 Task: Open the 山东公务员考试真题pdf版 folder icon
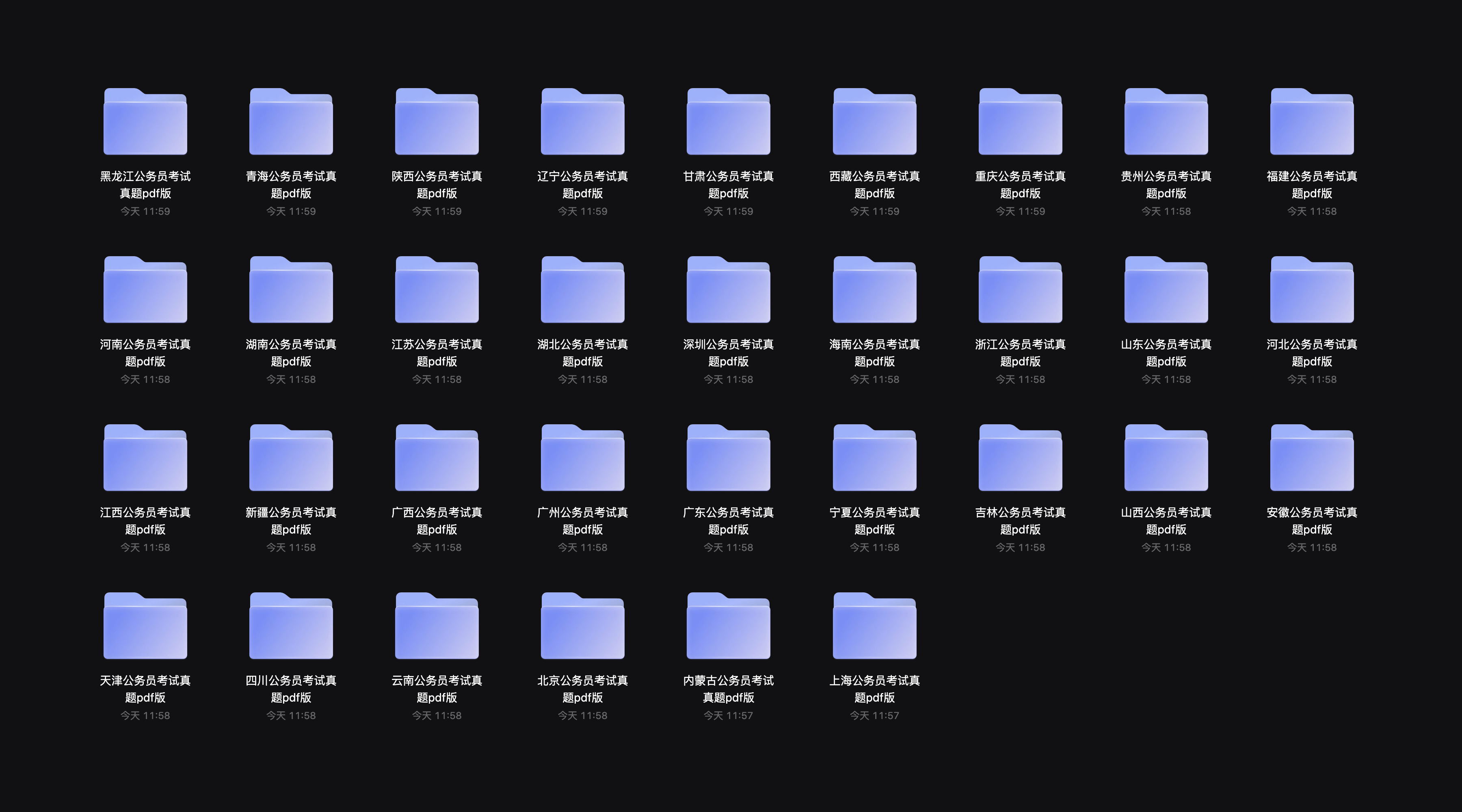click(x=1166, y=289)
